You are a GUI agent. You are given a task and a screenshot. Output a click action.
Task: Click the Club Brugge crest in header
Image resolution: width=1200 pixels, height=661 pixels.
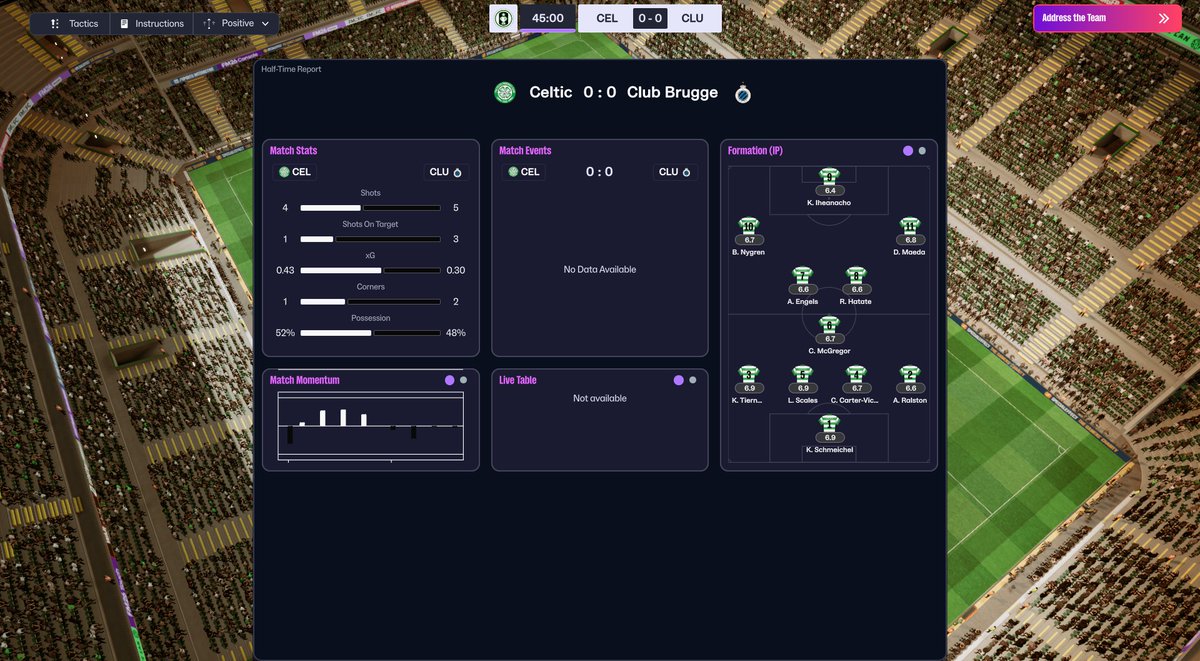pos(743,93)
